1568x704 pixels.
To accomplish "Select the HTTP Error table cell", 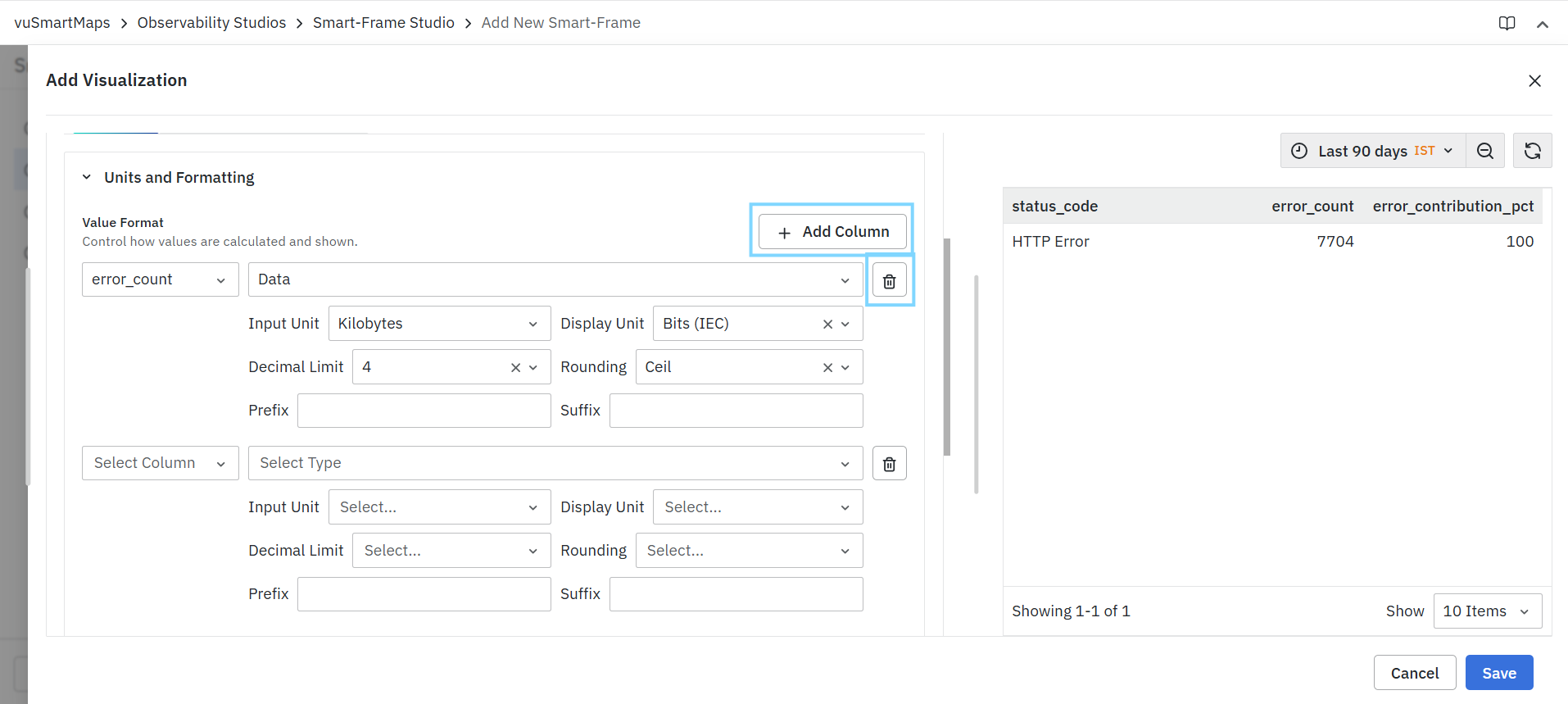I will (x=1050, y=242).
